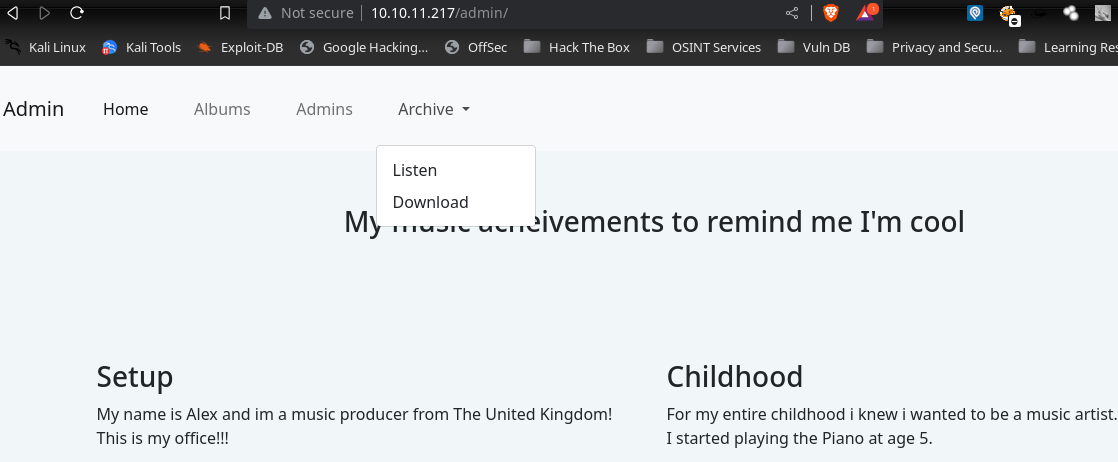Expand the OSINT Services bookmarks folder
Image resolution: width=1118 pixels, height=462 pixels.
point(704,47)
